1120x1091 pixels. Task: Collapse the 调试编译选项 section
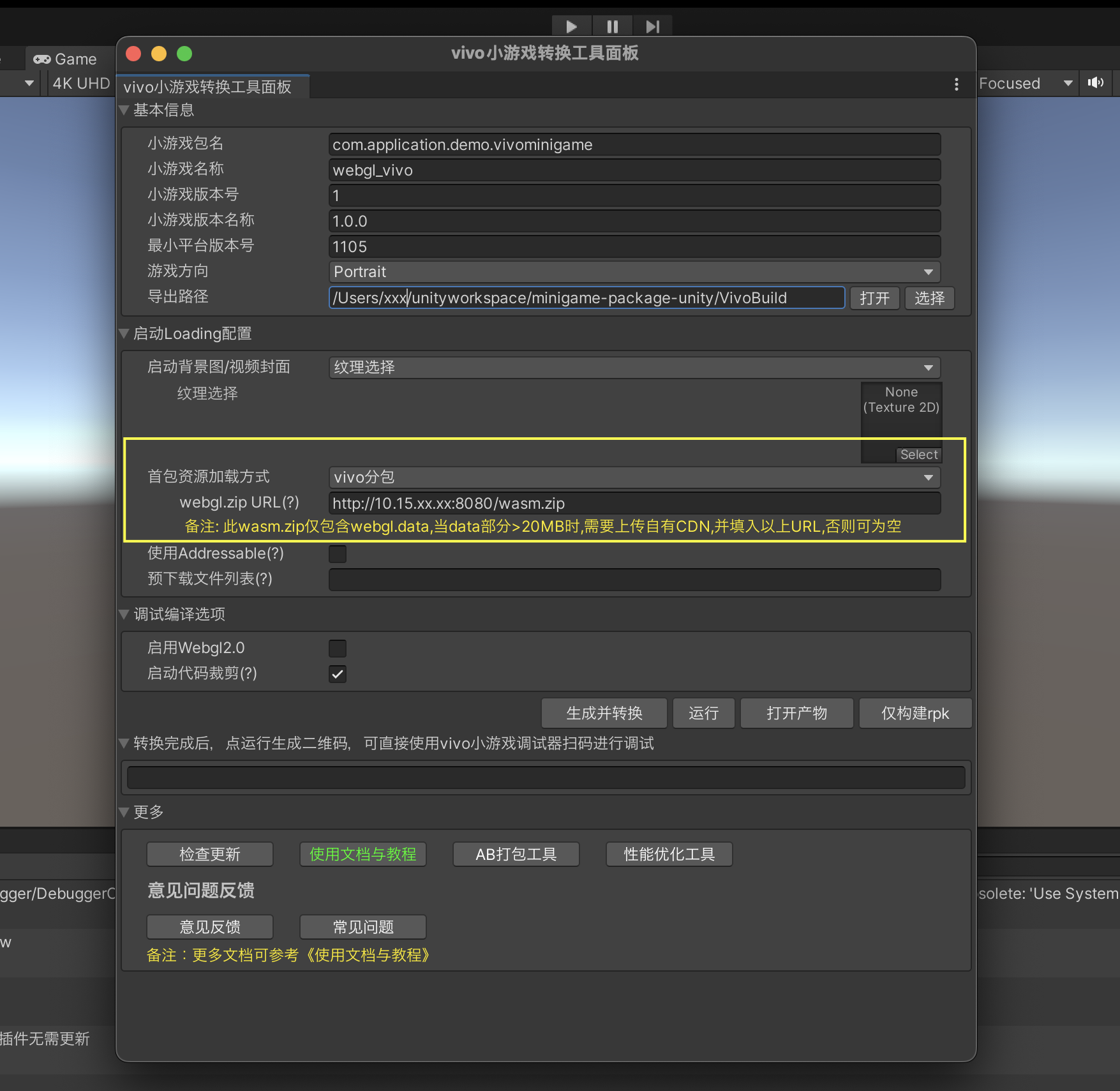tap(124, 614)
